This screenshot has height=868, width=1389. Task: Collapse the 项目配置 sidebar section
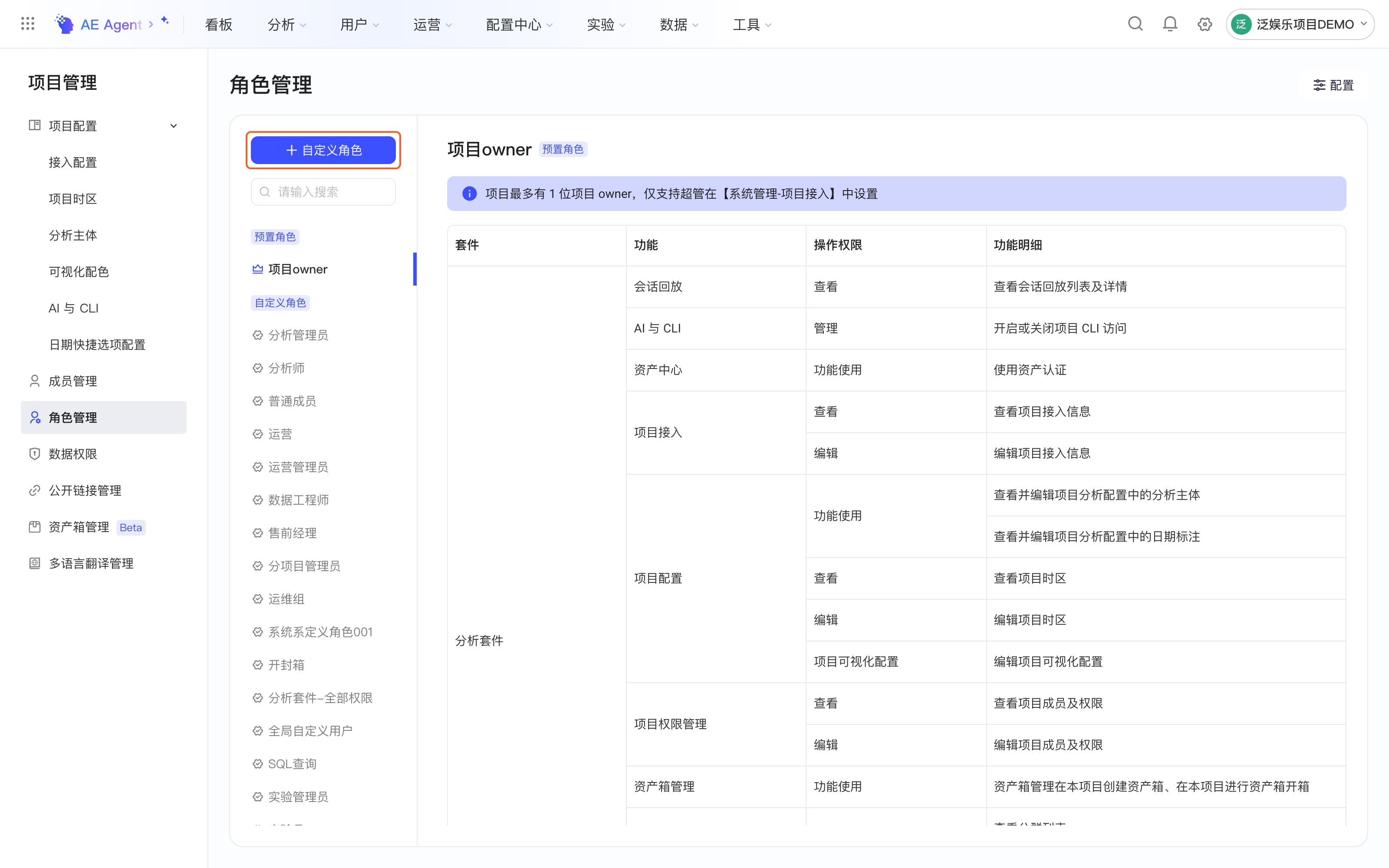(x=173, y=126)
